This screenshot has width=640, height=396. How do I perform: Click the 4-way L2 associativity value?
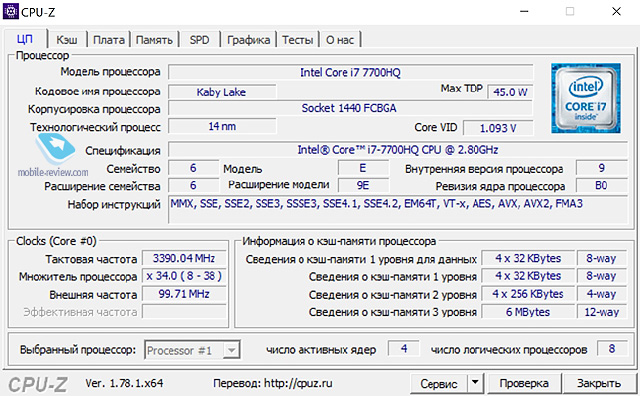(602, 294)
